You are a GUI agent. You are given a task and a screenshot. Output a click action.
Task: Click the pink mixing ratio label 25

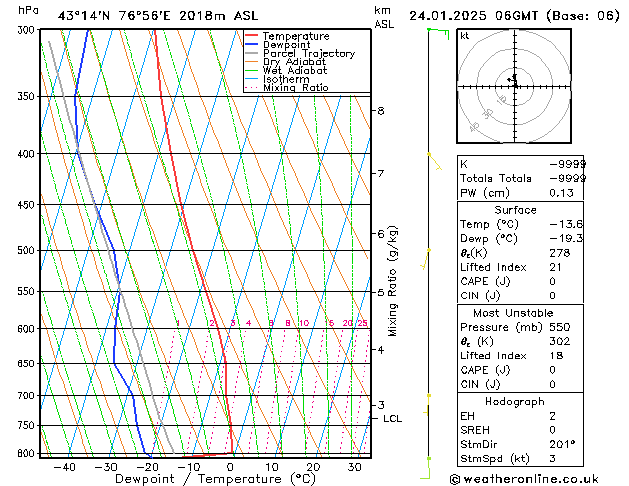(x=362, y=323)
